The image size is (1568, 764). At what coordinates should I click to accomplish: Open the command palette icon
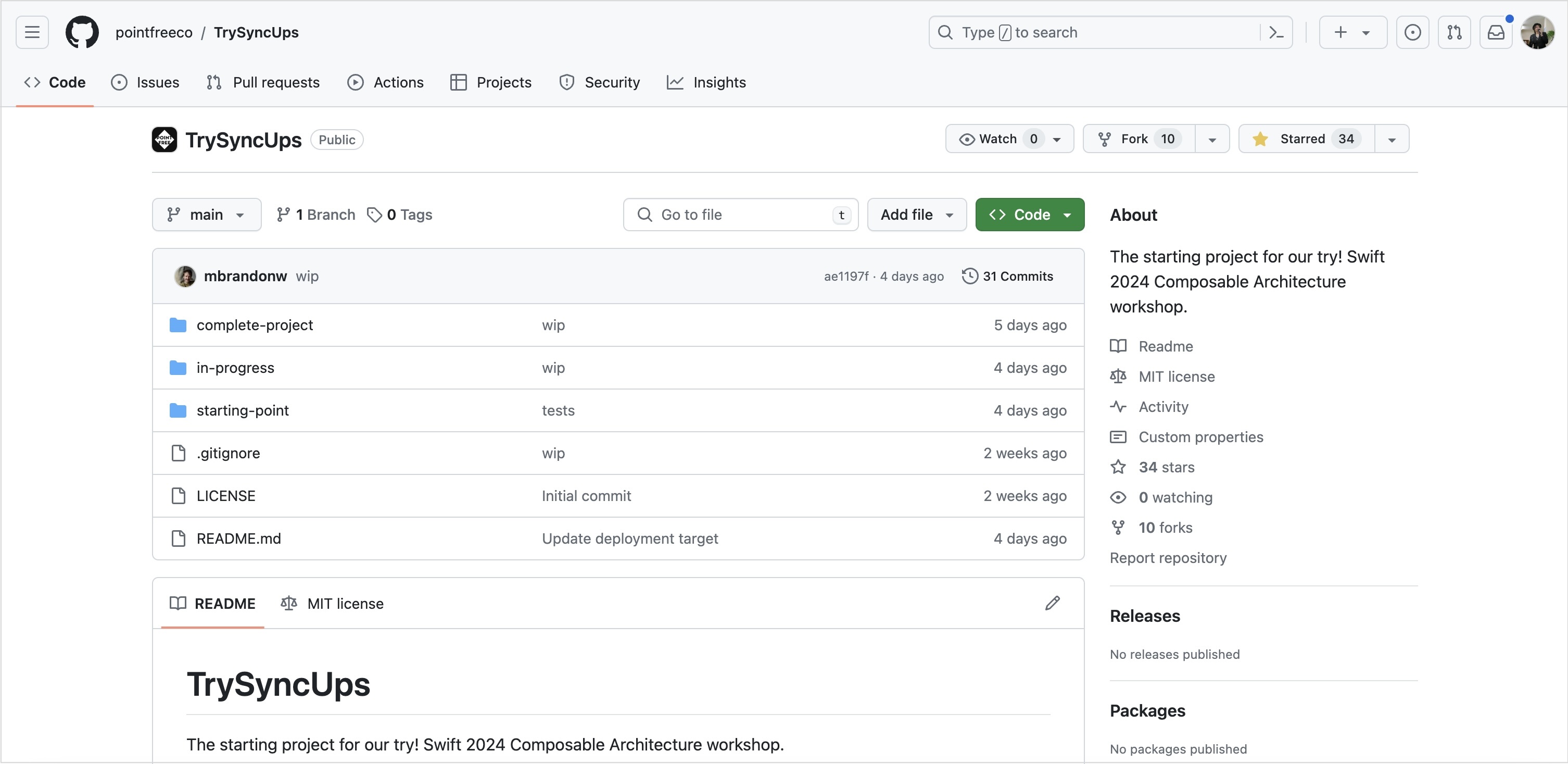(x=1276, y=32)
